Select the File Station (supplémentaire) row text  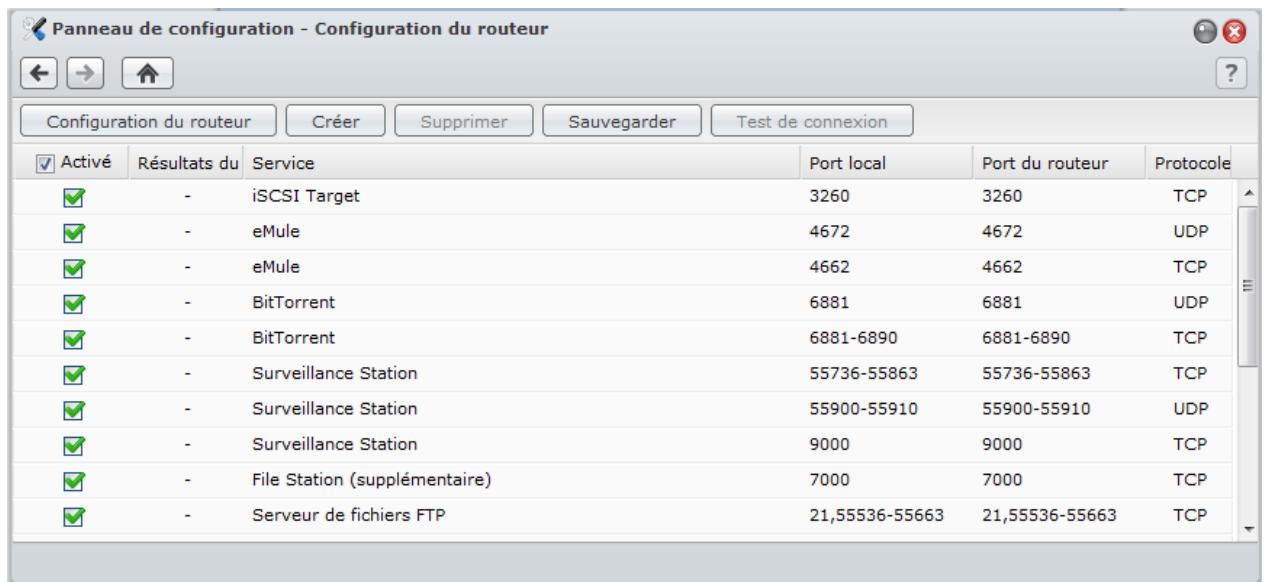click(370, 481)
